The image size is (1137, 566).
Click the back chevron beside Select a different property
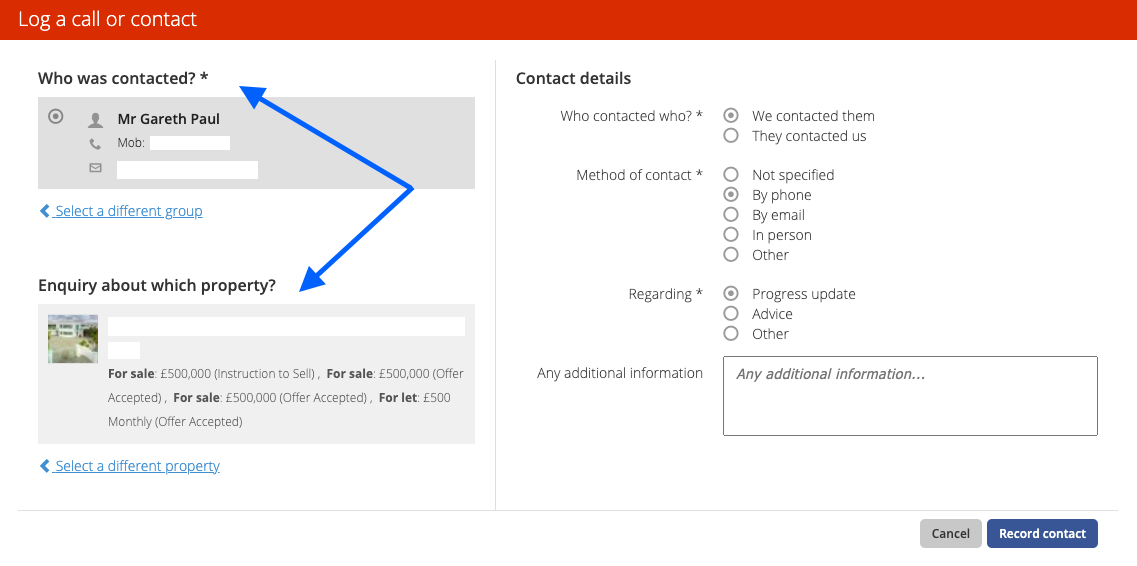[x=44, y=466]
